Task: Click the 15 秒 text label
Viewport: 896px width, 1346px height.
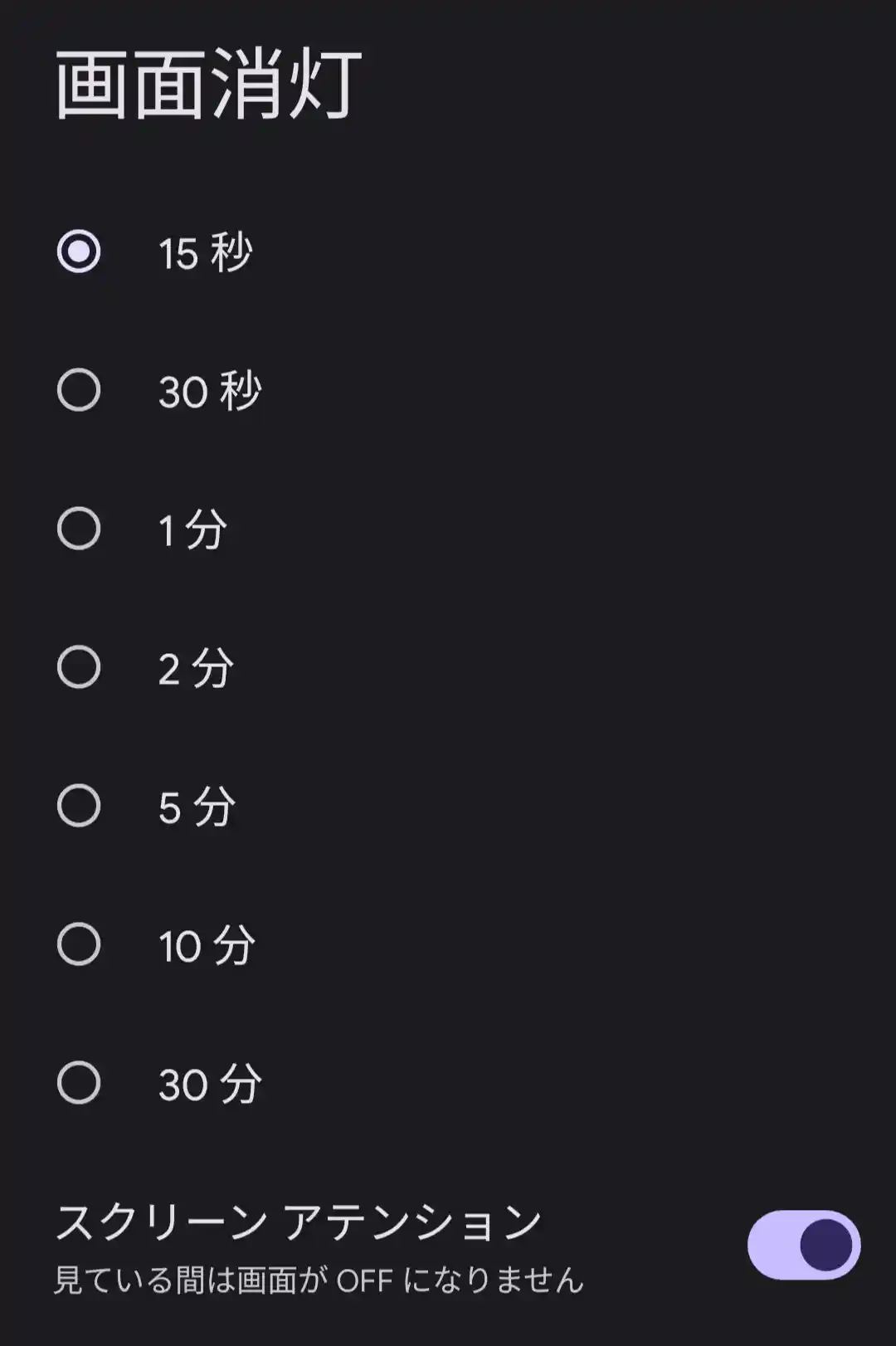Action: tap(205, 252)
